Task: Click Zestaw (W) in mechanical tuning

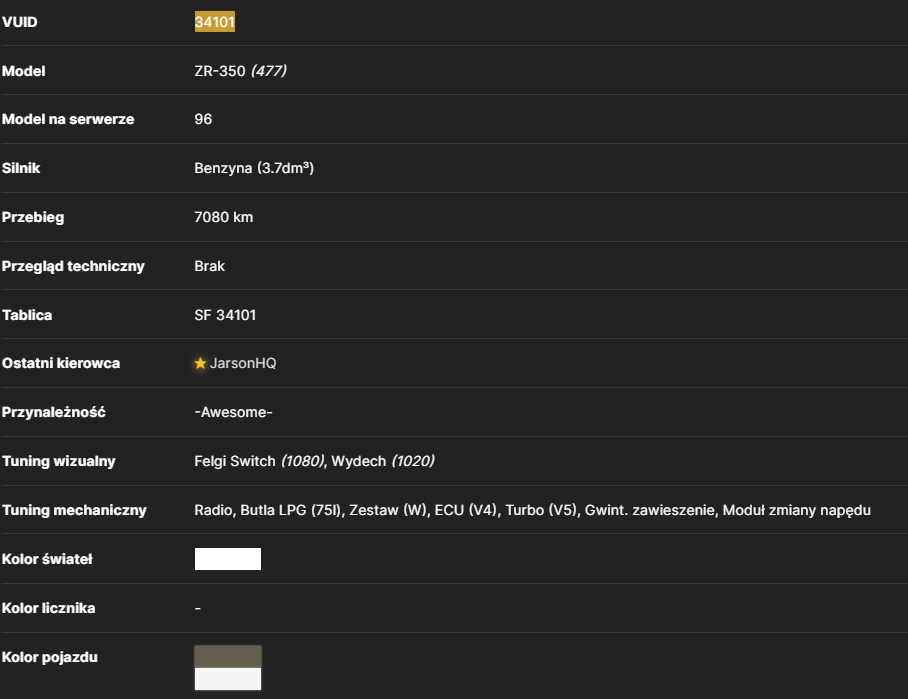Action: (387, 510)
